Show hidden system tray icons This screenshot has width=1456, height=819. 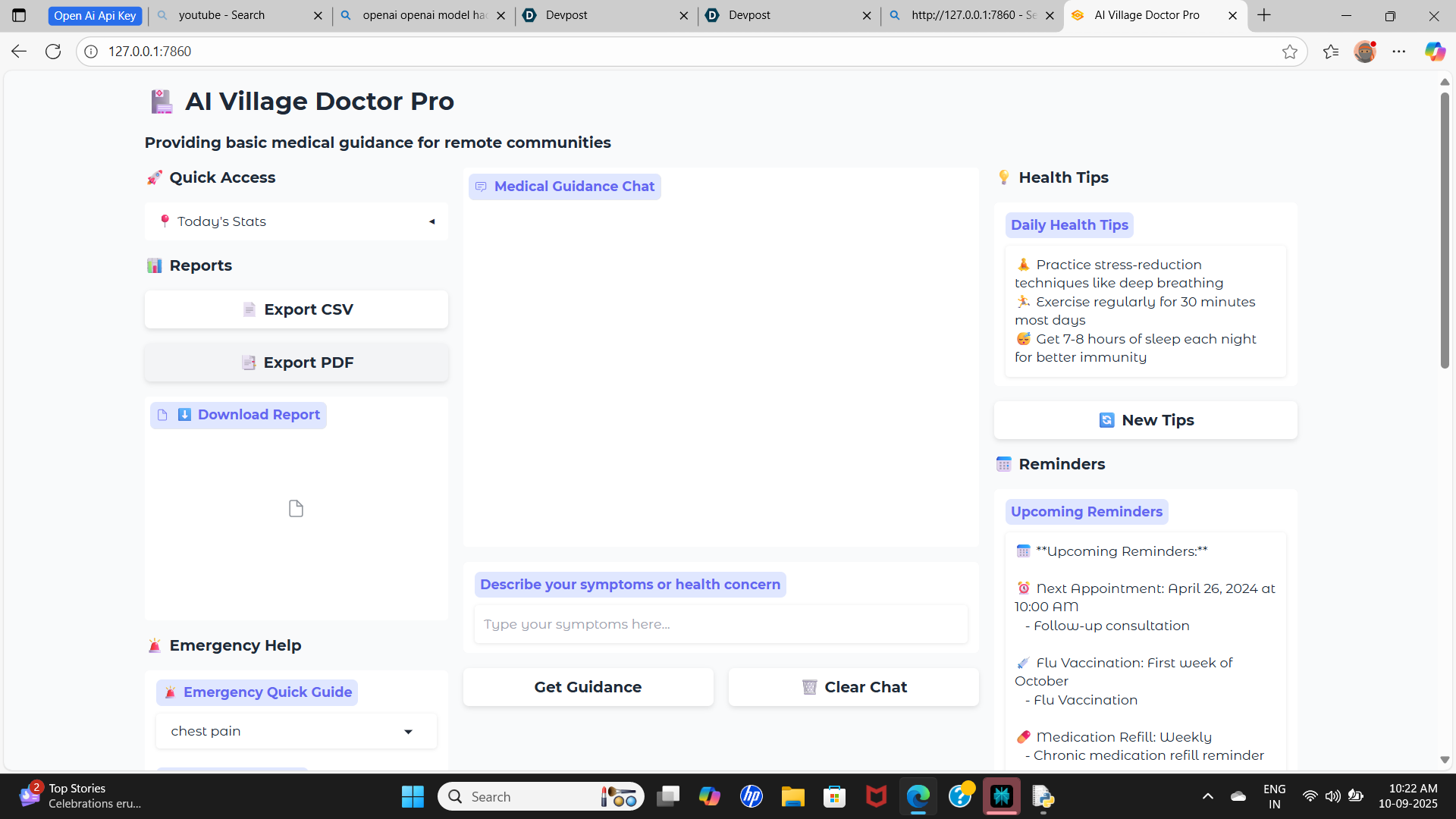(1207, 796)
